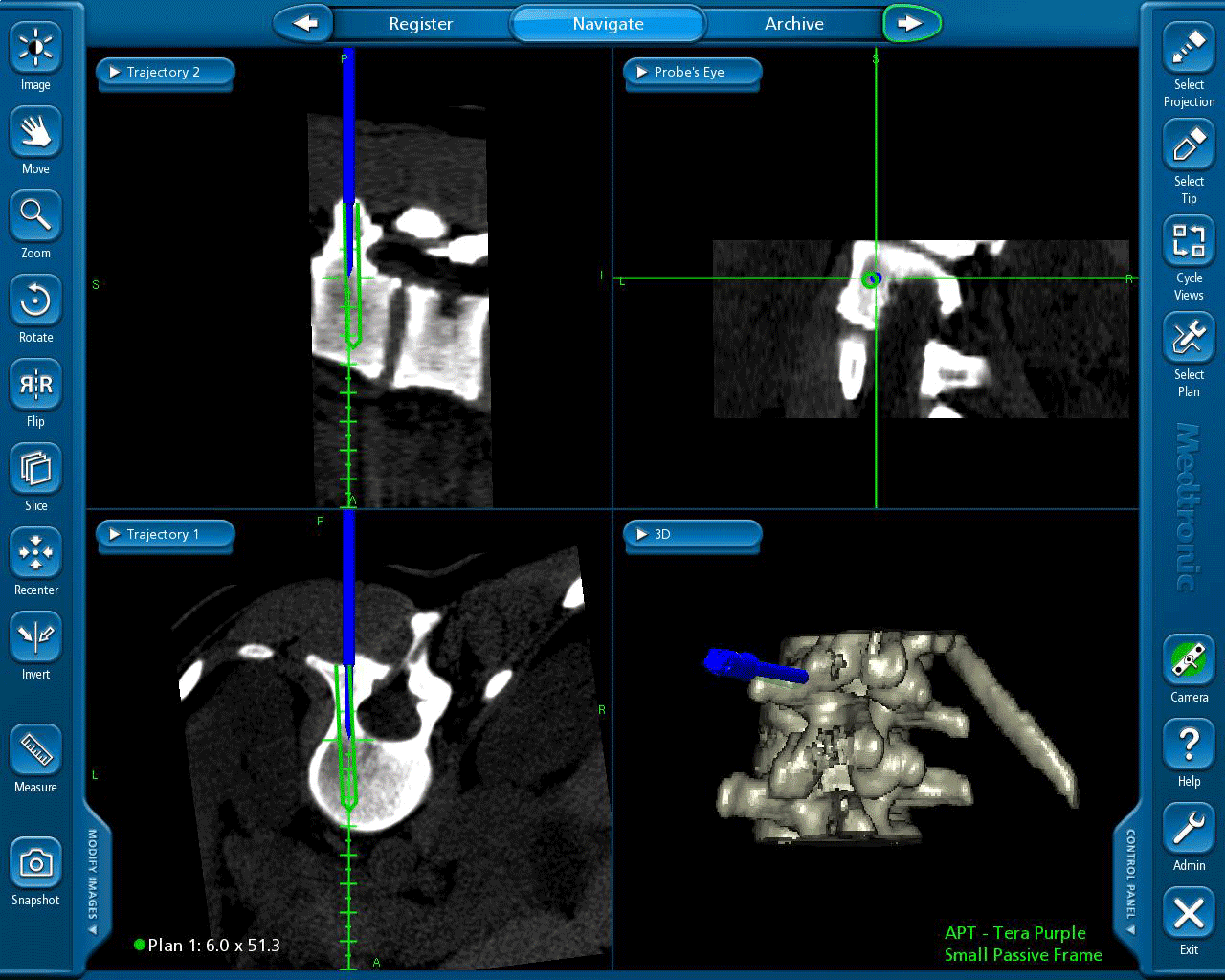Exit the application
Viewport: 1225px width, 980px height.
click(x=1189, y=913)
